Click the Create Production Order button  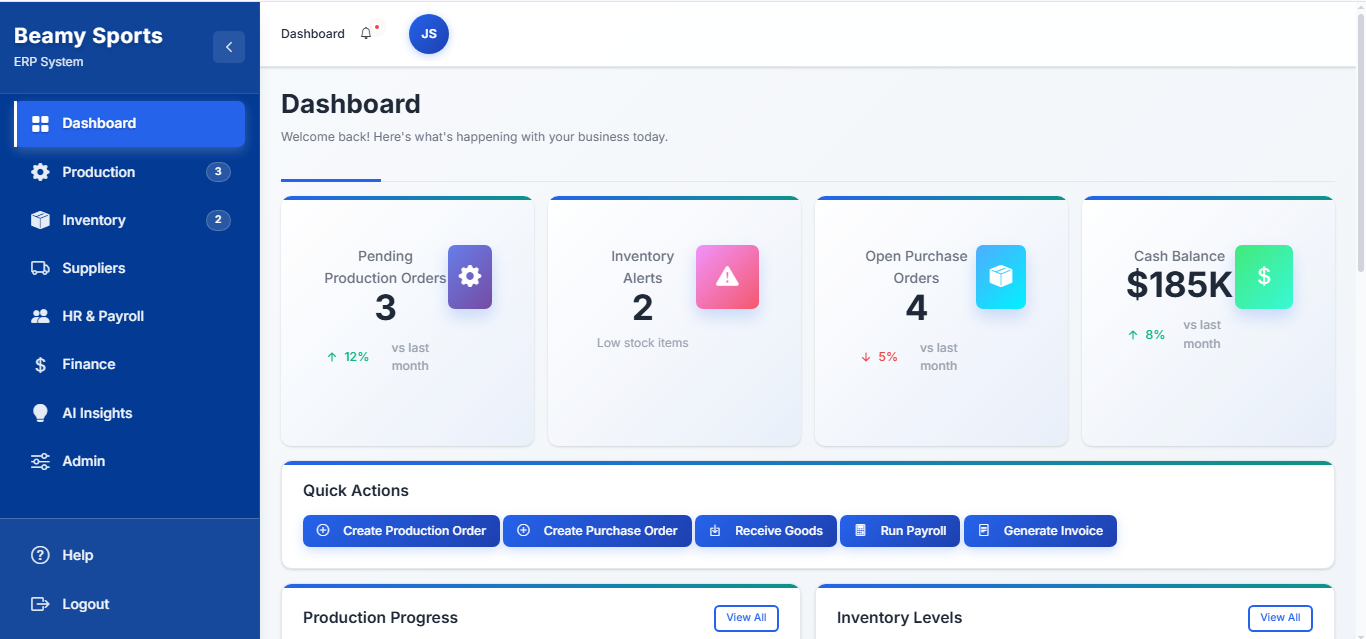click(401, 531)
